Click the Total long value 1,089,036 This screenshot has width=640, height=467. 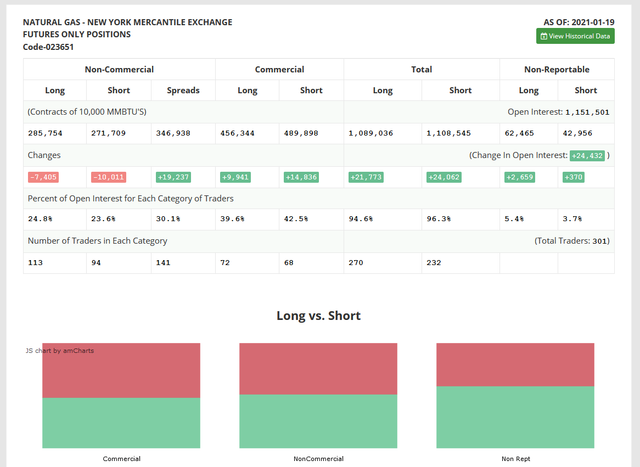371,133
